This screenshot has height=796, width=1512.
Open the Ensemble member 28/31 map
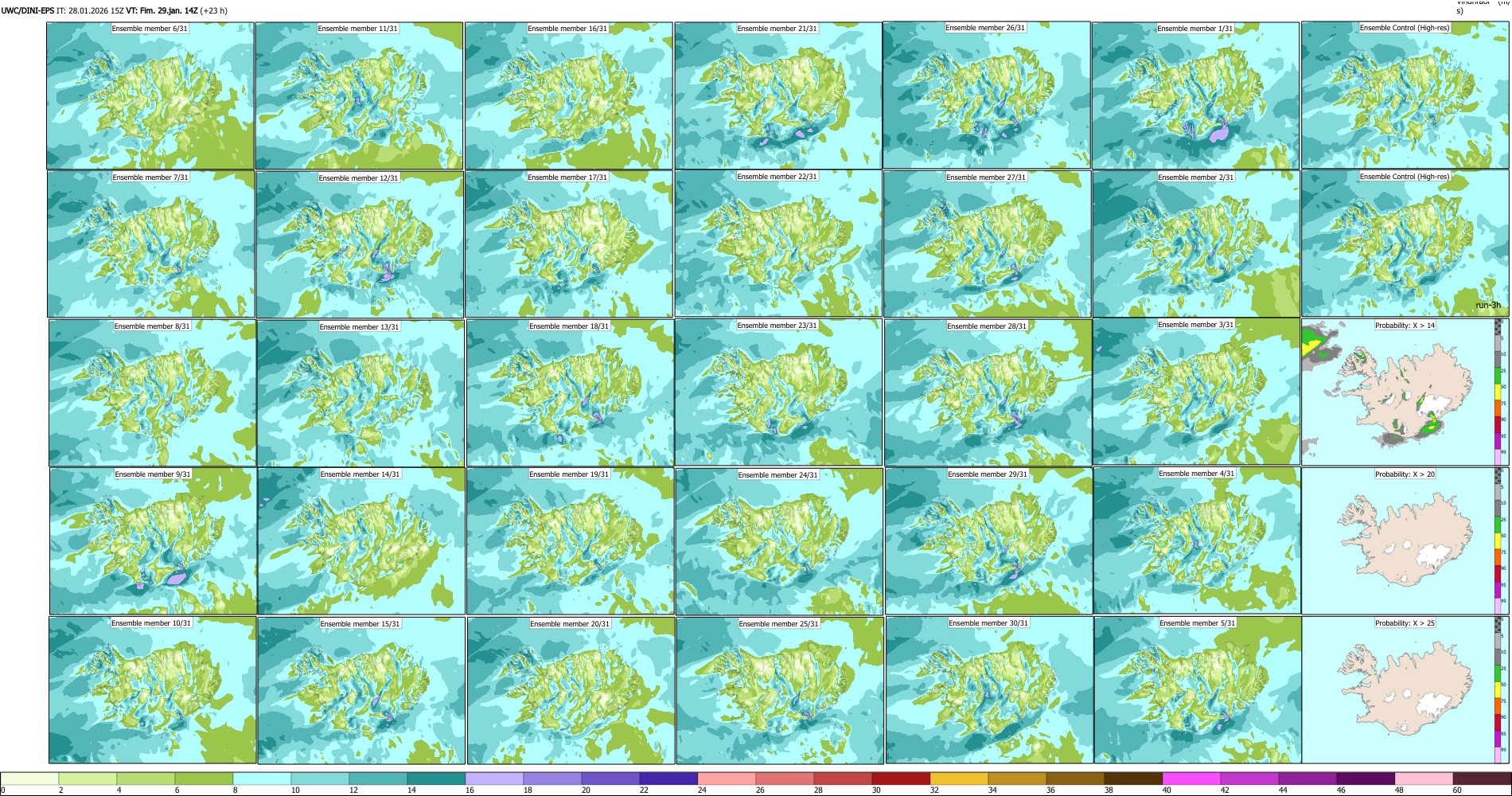pyautogui.click(x=988, y=393)
